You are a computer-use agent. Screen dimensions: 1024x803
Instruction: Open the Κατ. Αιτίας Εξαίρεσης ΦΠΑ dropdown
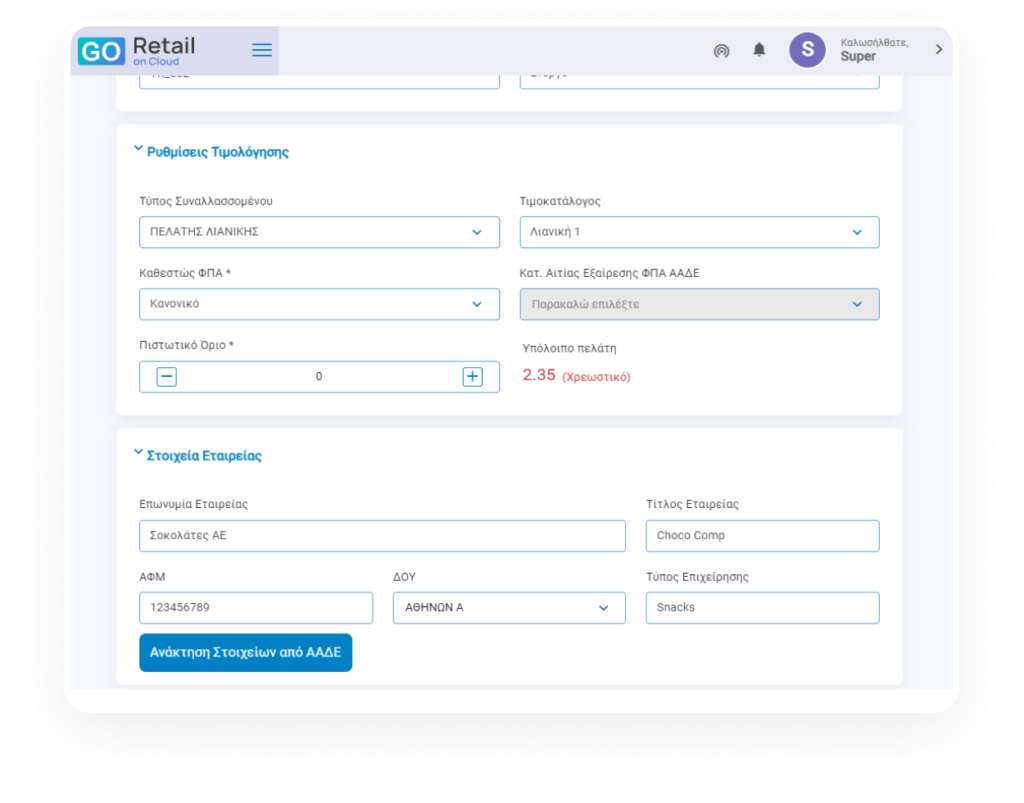click(x=699, y=304)
